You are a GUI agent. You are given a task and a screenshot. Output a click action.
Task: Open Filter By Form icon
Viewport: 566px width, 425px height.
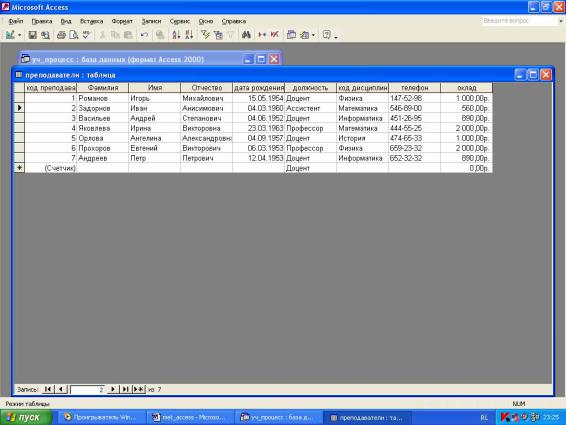(218, 35)
